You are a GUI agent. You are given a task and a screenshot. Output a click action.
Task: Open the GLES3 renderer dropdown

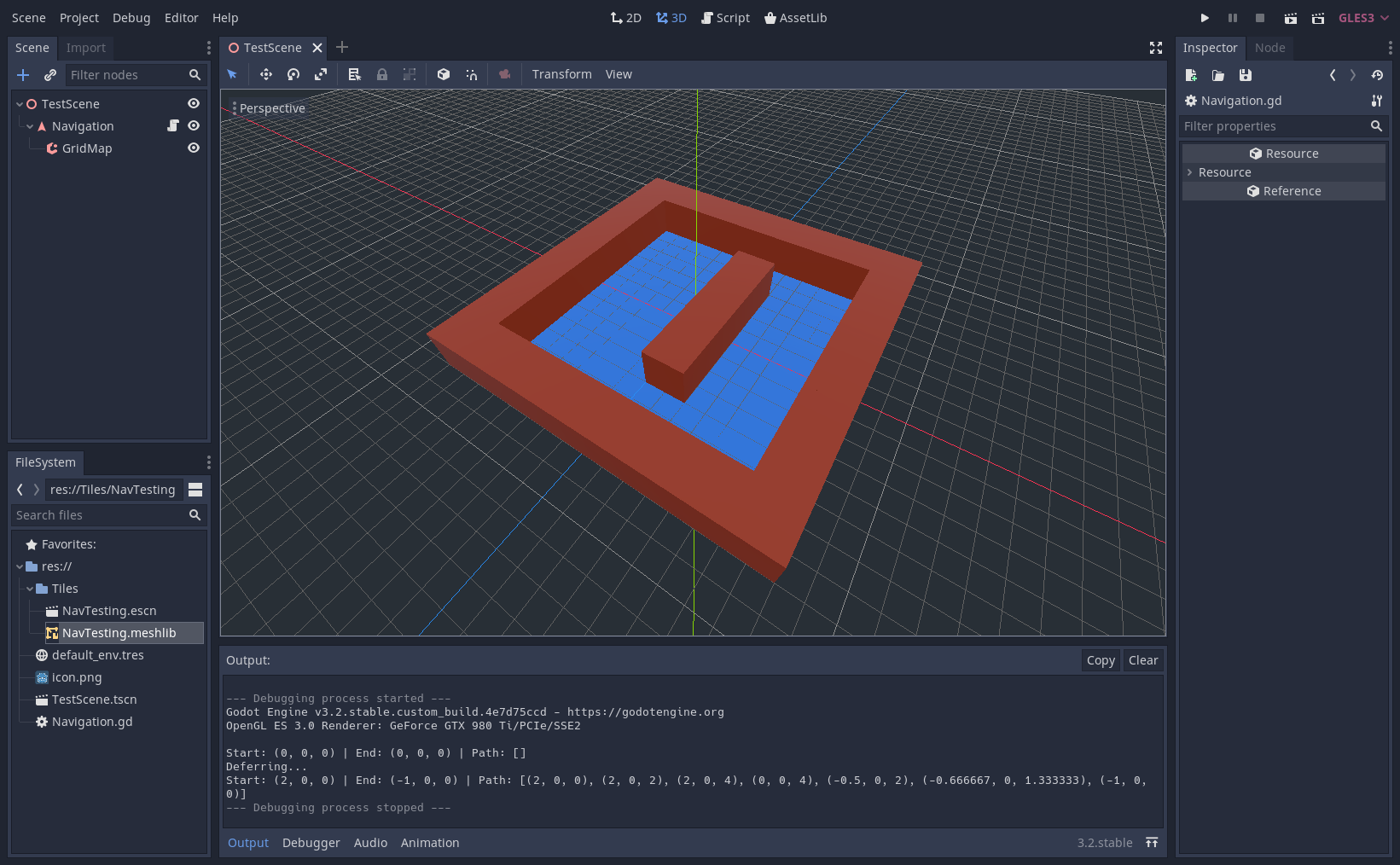[1363, 18]
